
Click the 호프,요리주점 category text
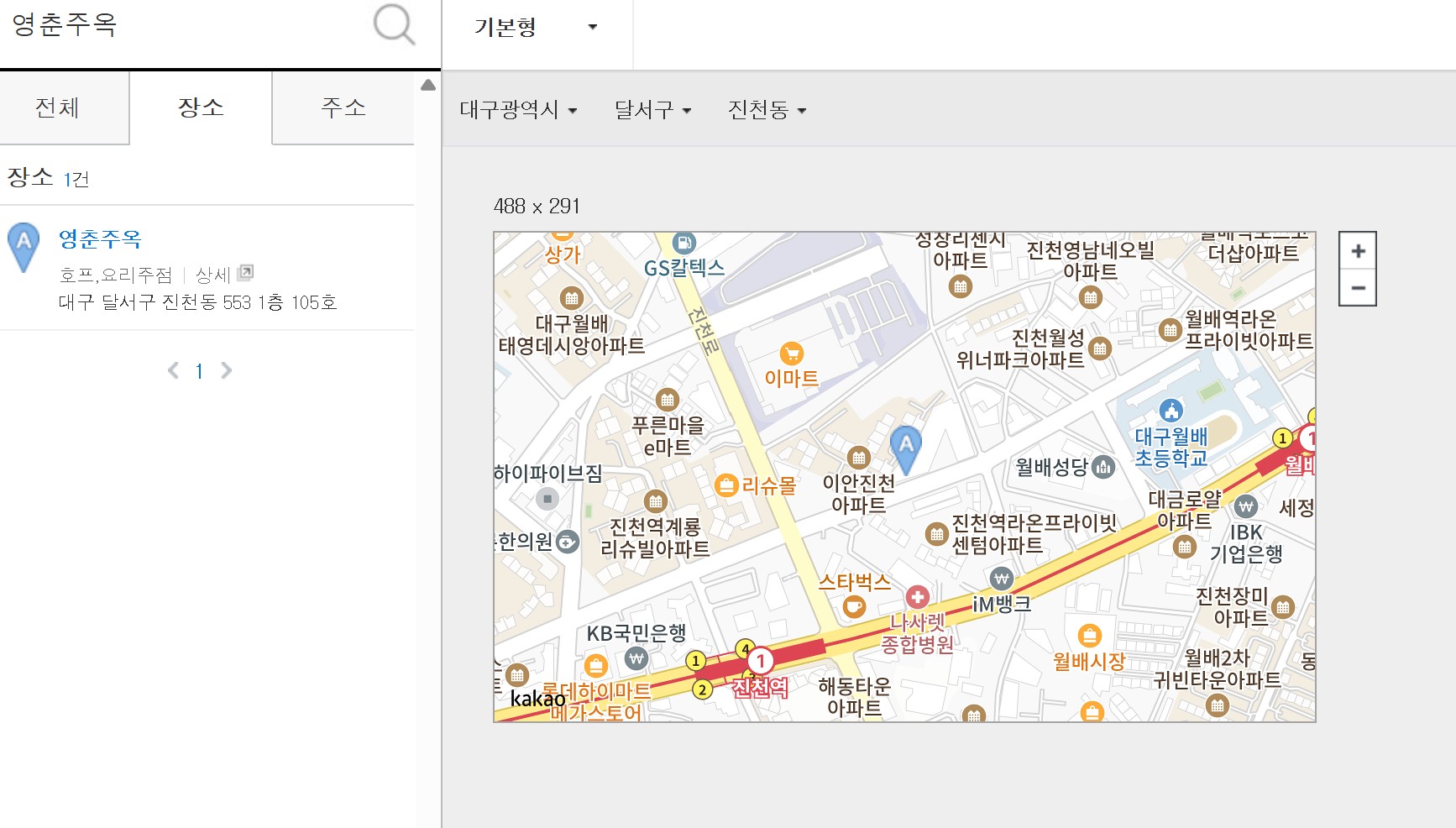click(x=115, y=275)
